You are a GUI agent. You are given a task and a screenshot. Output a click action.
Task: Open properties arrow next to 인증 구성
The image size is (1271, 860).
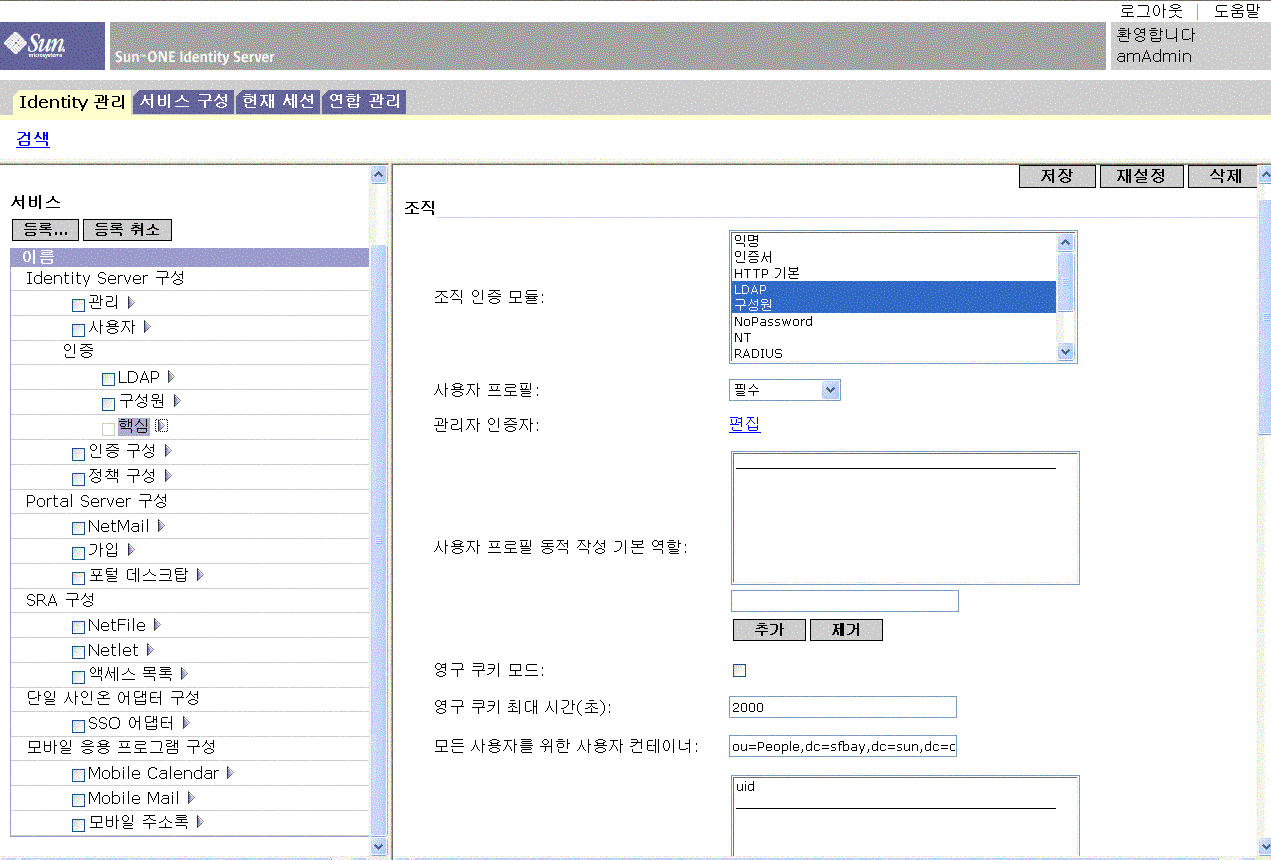click(167, 451)
